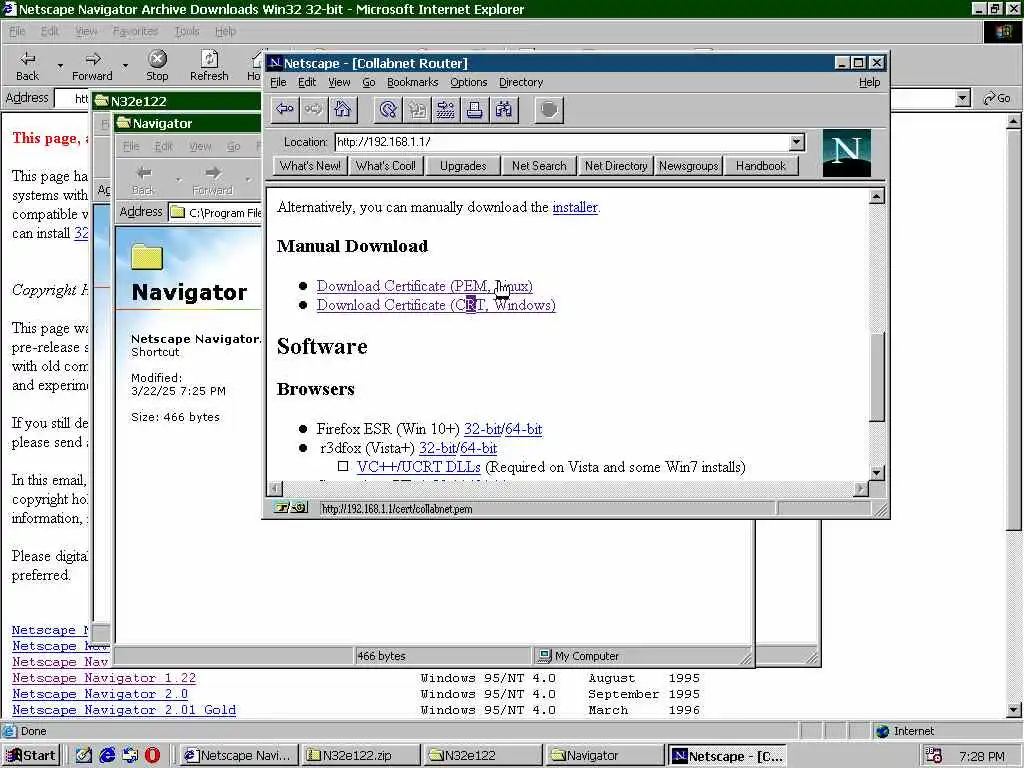This screenshot has height=768, width=1024.
Task: Click Netscape's Stop traffic-light icon
Action: tap(549, 110)
